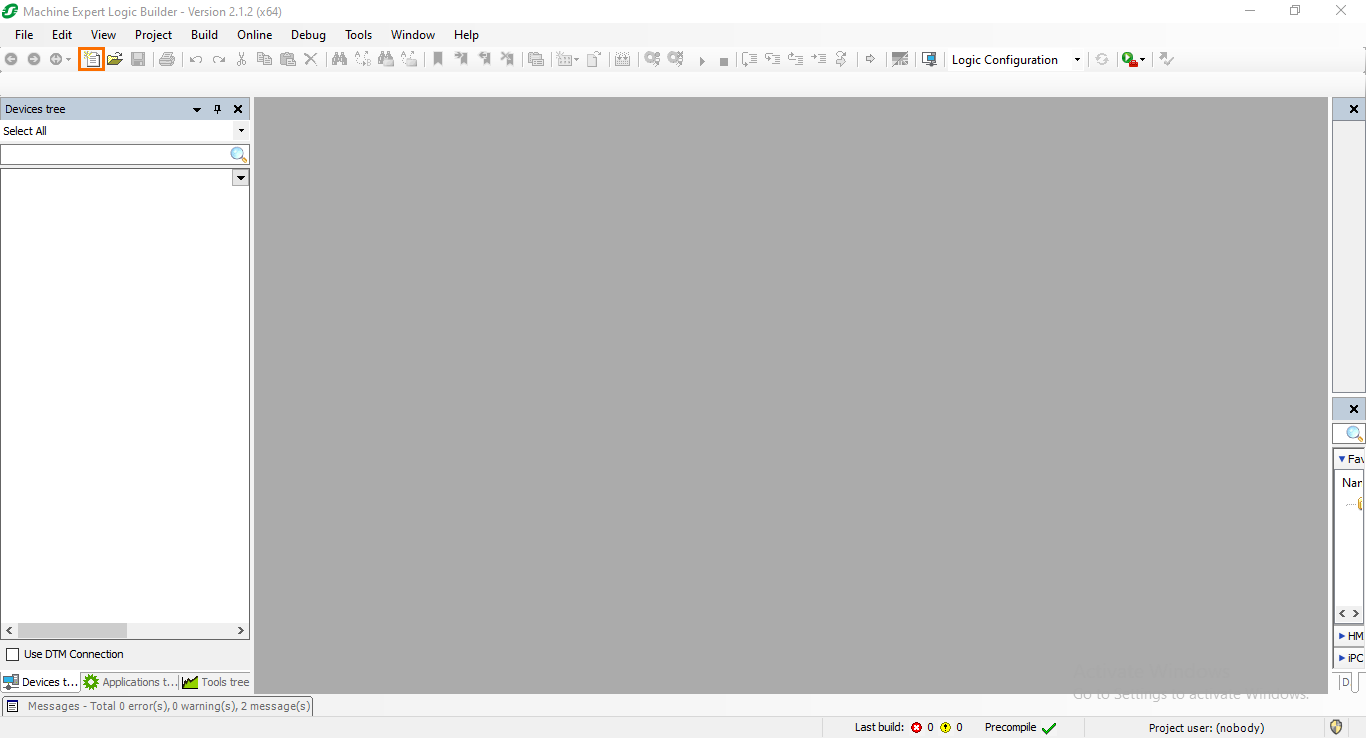
Task: Click the Devices tree horizontal scrollbar thumb
Action: click(72, 630)
